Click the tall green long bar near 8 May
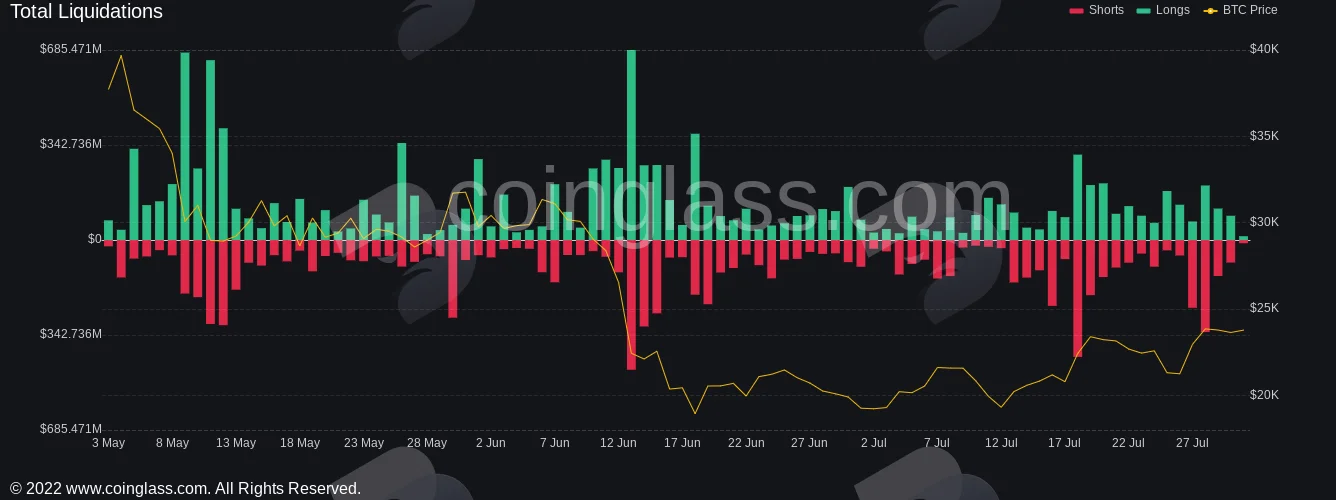This screenshot has width=1336, height=500. [185, 146]
